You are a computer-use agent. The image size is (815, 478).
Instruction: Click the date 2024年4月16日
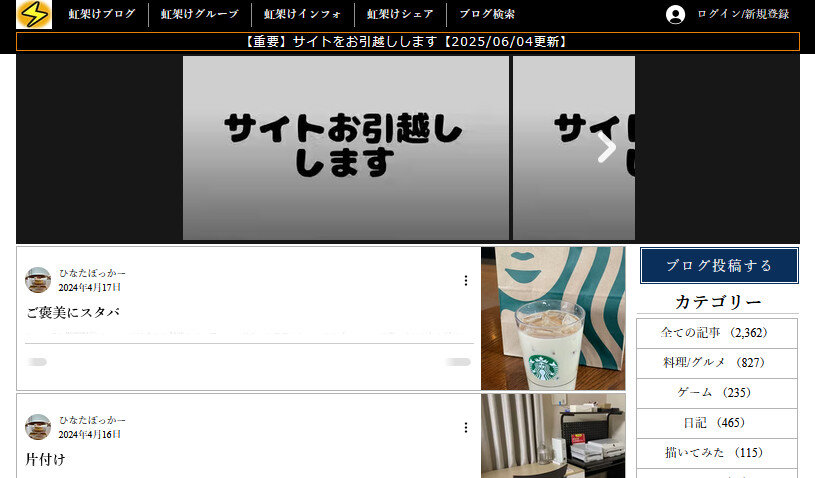[x=89, y=434]
